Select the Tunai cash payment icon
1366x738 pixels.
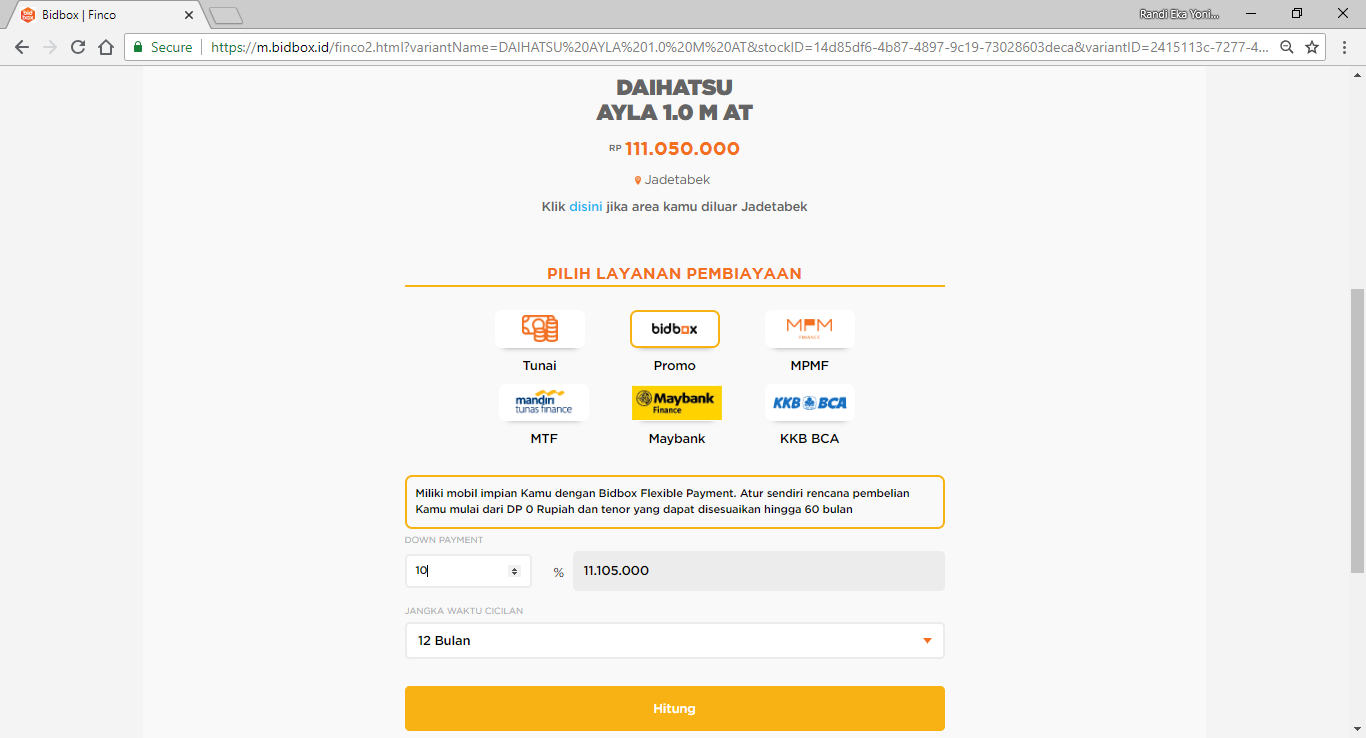tap(540, 328)
